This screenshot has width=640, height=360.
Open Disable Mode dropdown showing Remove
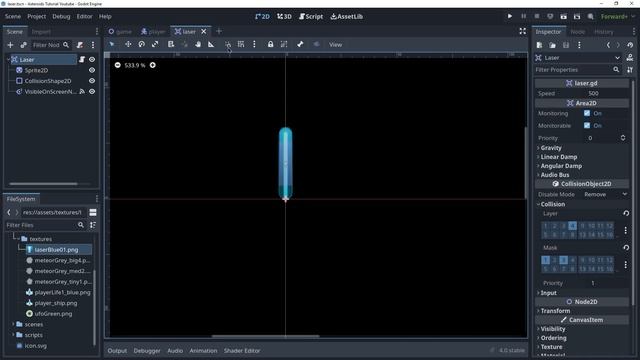coord(605,194)
